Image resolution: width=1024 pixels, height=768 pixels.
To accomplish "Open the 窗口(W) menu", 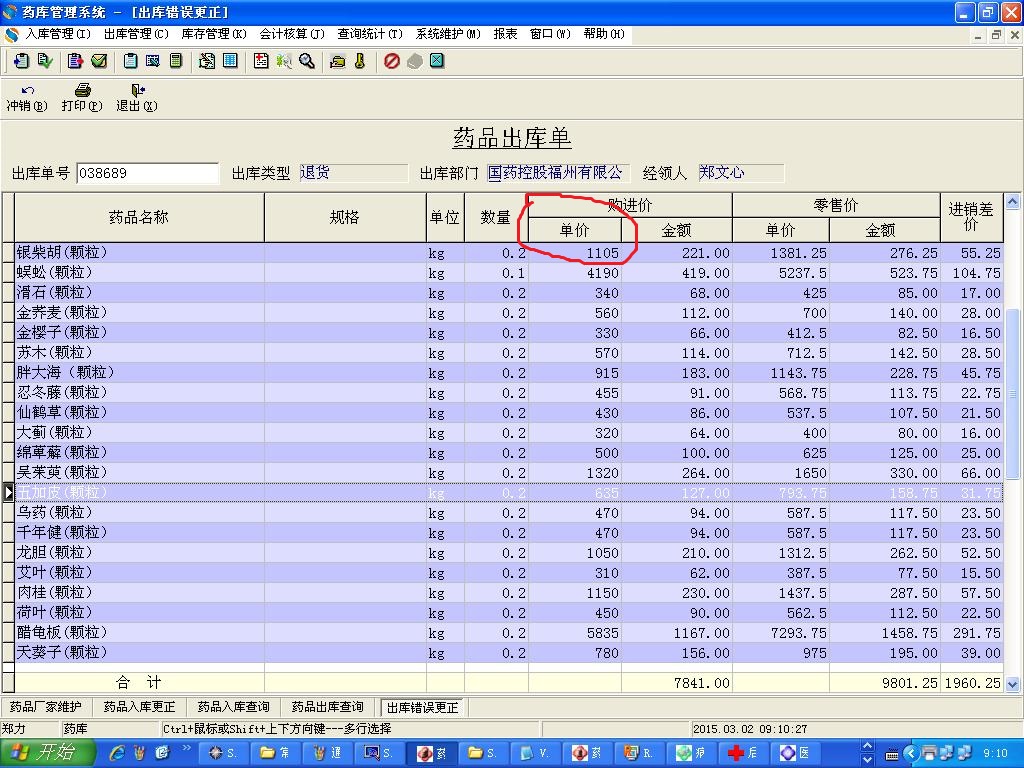I will point(550,33).
